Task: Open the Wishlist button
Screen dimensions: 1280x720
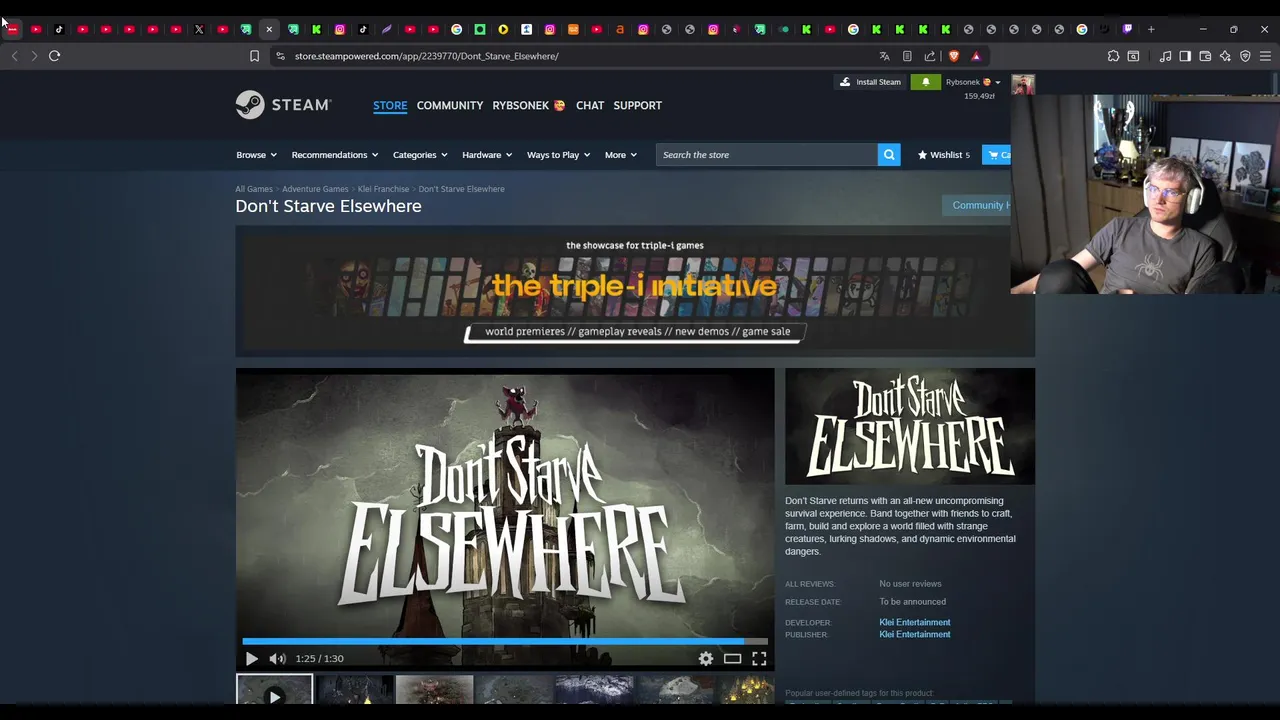Action: (x=944, y=155)
